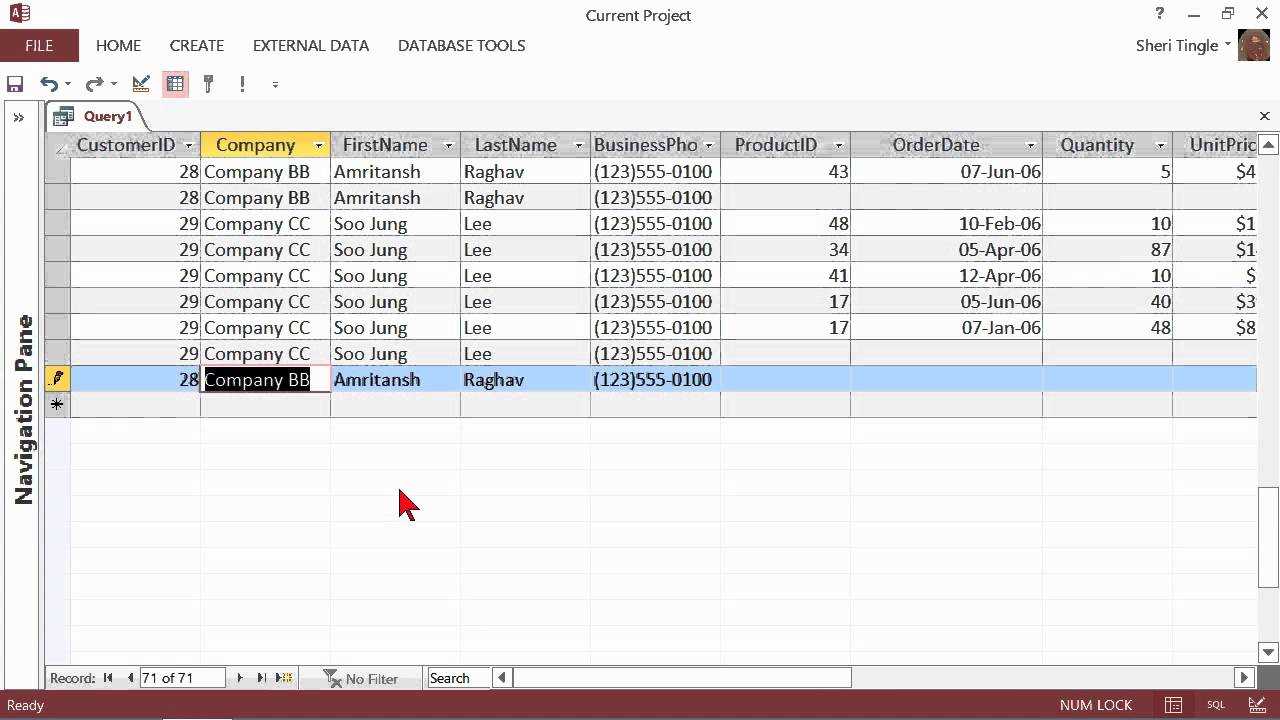The height and width of the screenshot is (720, 1280).
Task: Redo the last action
Action: point(94,84)
